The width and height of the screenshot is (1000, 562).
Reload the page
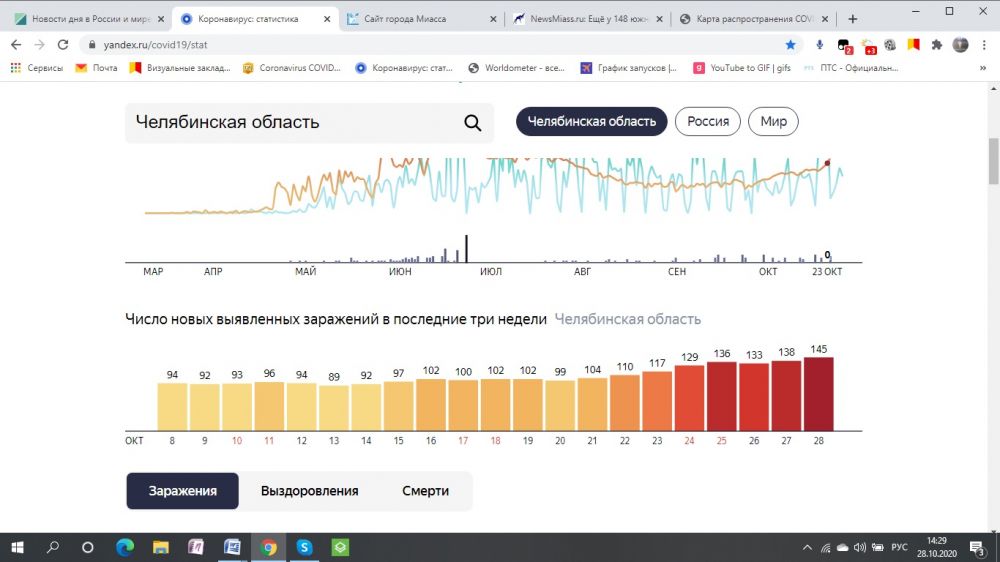pos(62,45)
